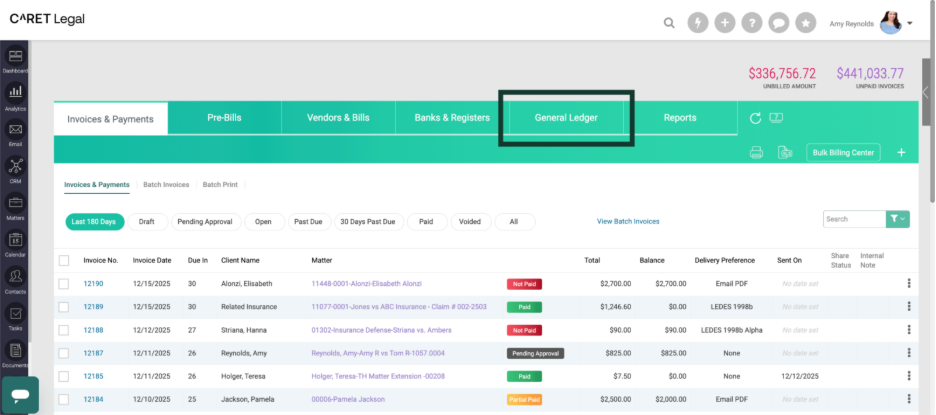Click Amy Reynolds profile avatar
The image size is (936, 415).
[x=891, y=23]
